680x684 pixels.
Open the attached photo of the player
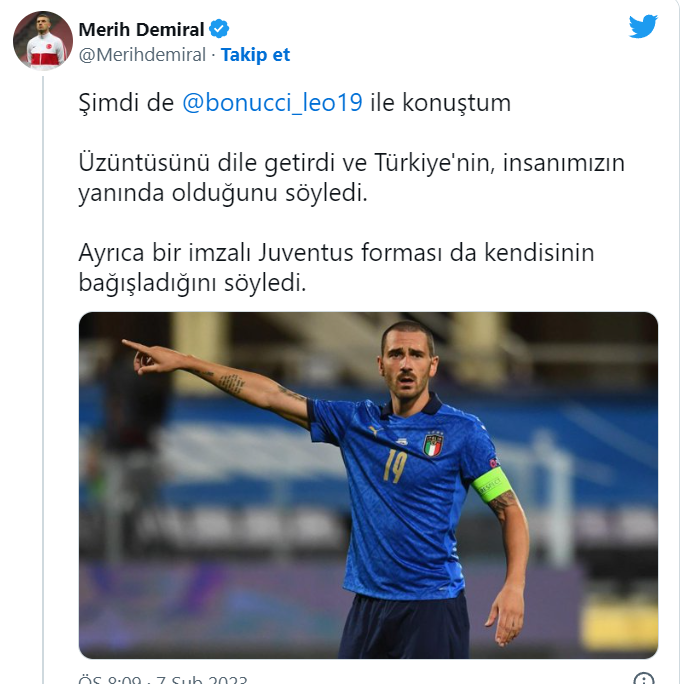[x=368, y=485]
